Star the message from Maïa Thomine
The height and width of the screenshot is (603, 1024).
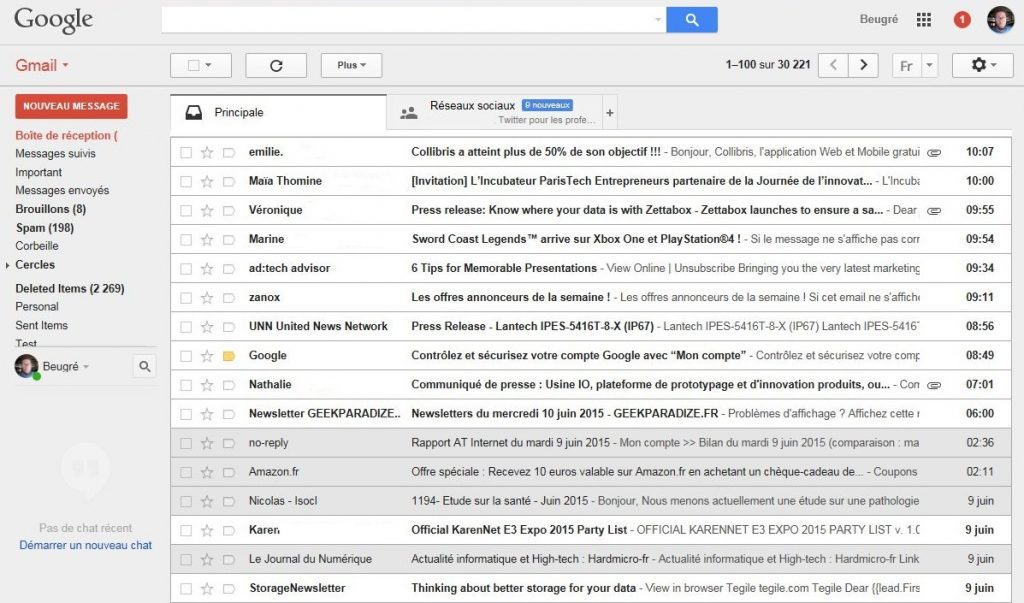click(x=207, y=181)
